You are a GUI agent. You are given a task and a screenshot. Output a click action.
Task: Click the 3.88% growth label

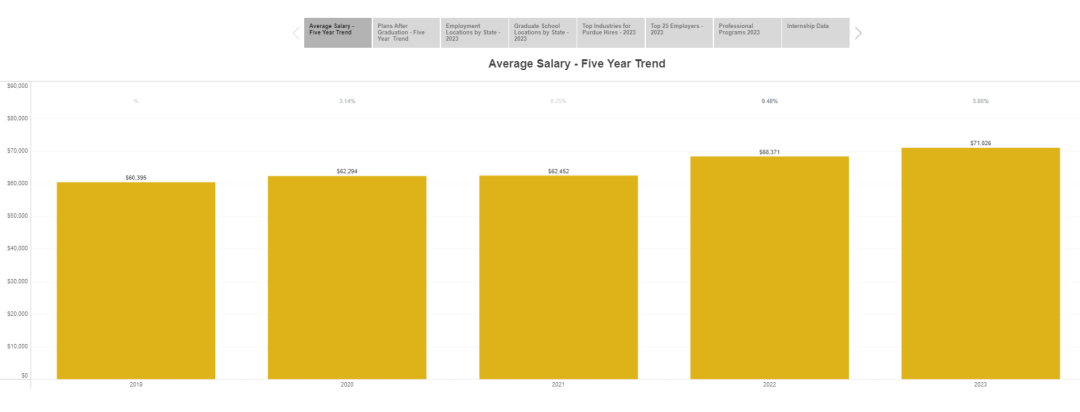(981, 101)
